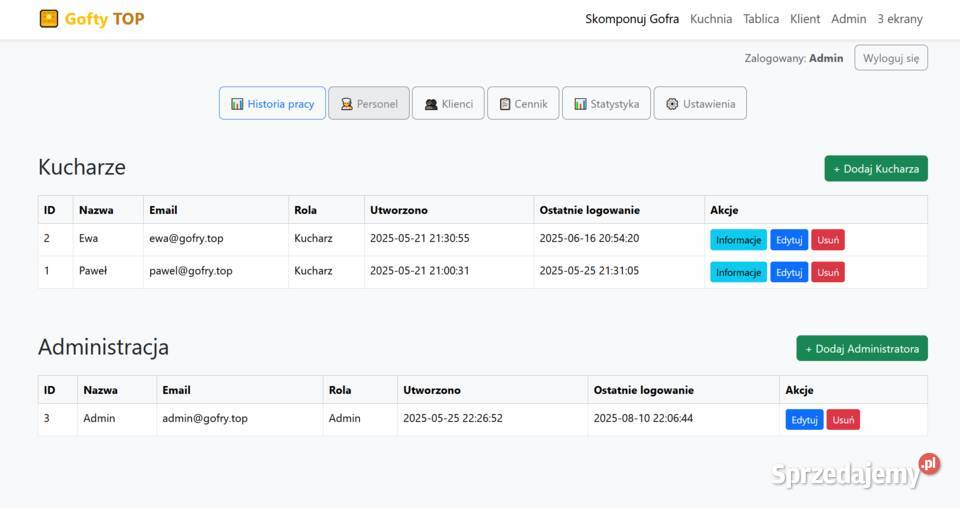
Task: Click the Admin role cell in Administracja table
Action: point(345,419)
